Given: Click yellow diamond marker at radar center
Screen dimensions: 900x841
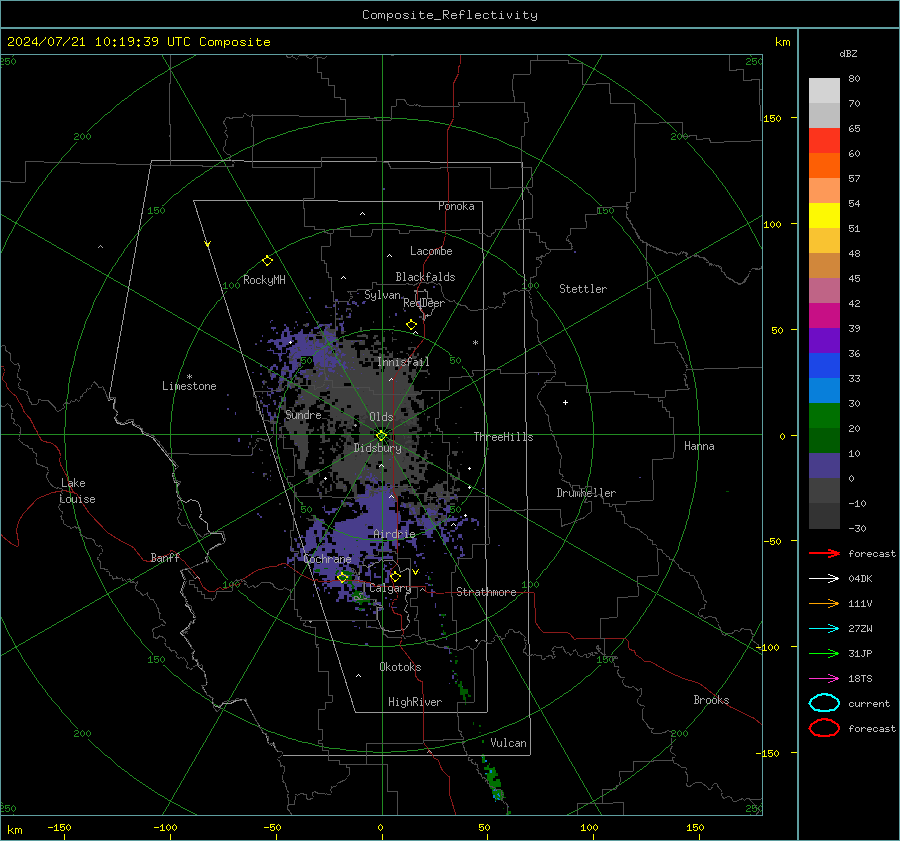Looking at the screenshot, I should click(382, 436).
